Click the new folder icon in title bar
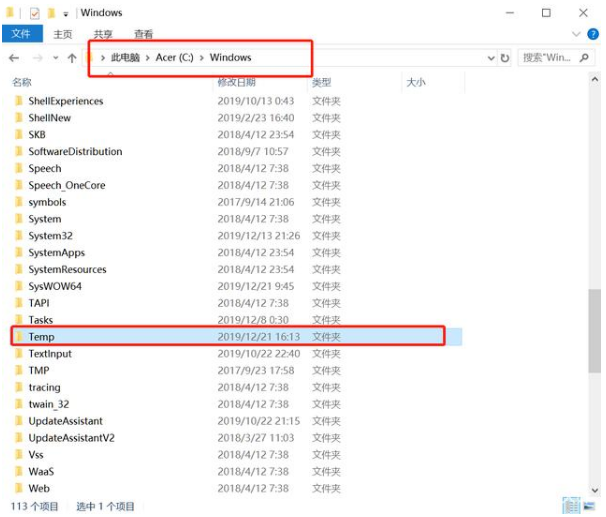This screenshot has height=517, width=606. (52, 13)
